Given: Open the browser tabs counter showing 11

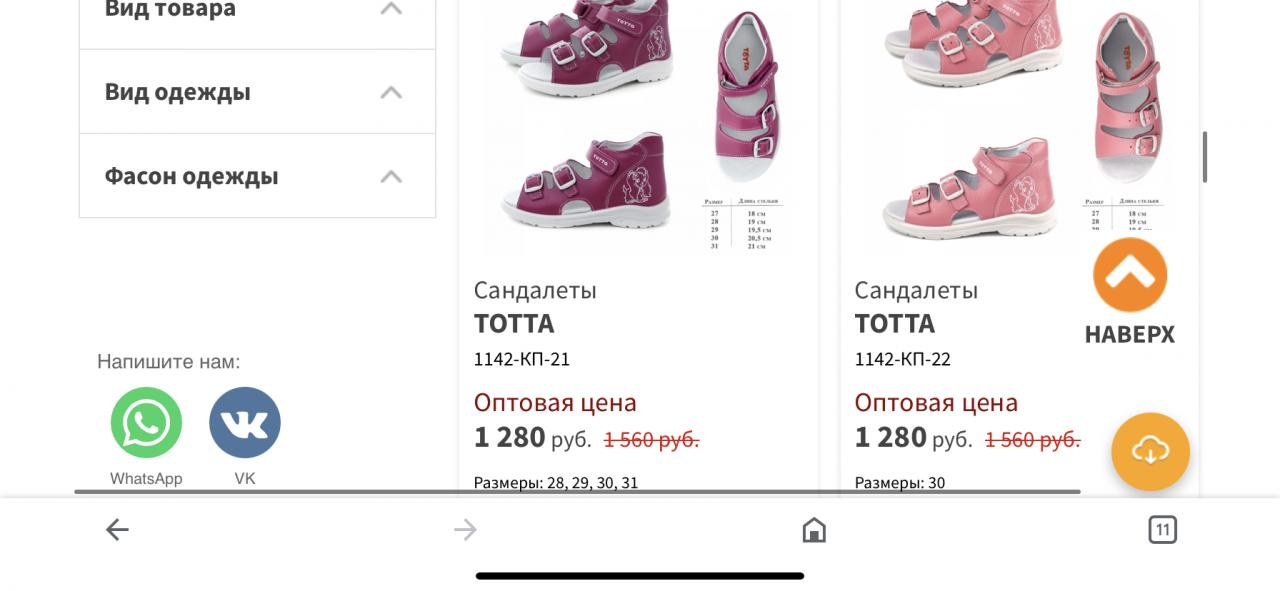Looking at the screenshot, I should click(x=1162, y=530).
